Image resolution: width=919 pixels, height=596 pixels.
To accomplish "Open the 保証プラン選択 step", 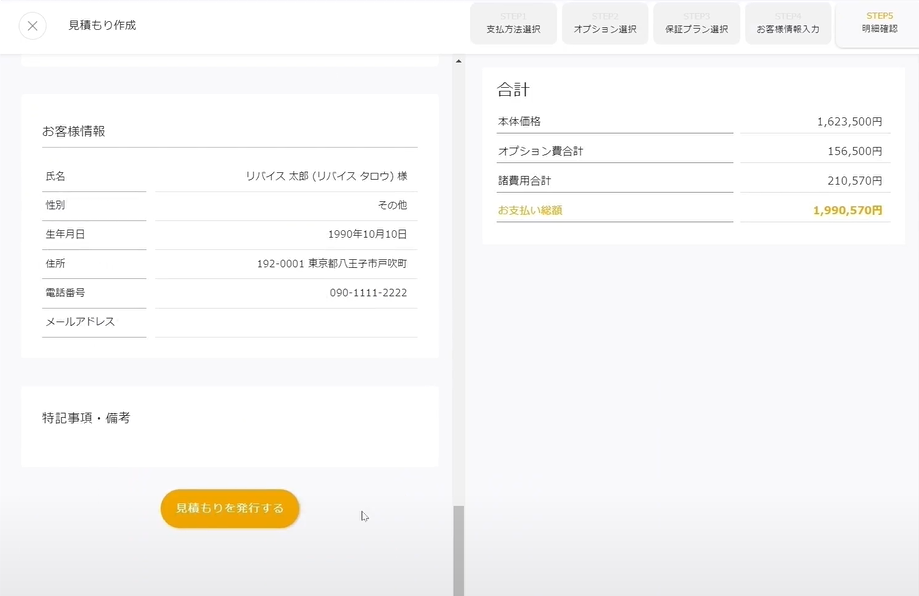I will click(x=697, y=23).
